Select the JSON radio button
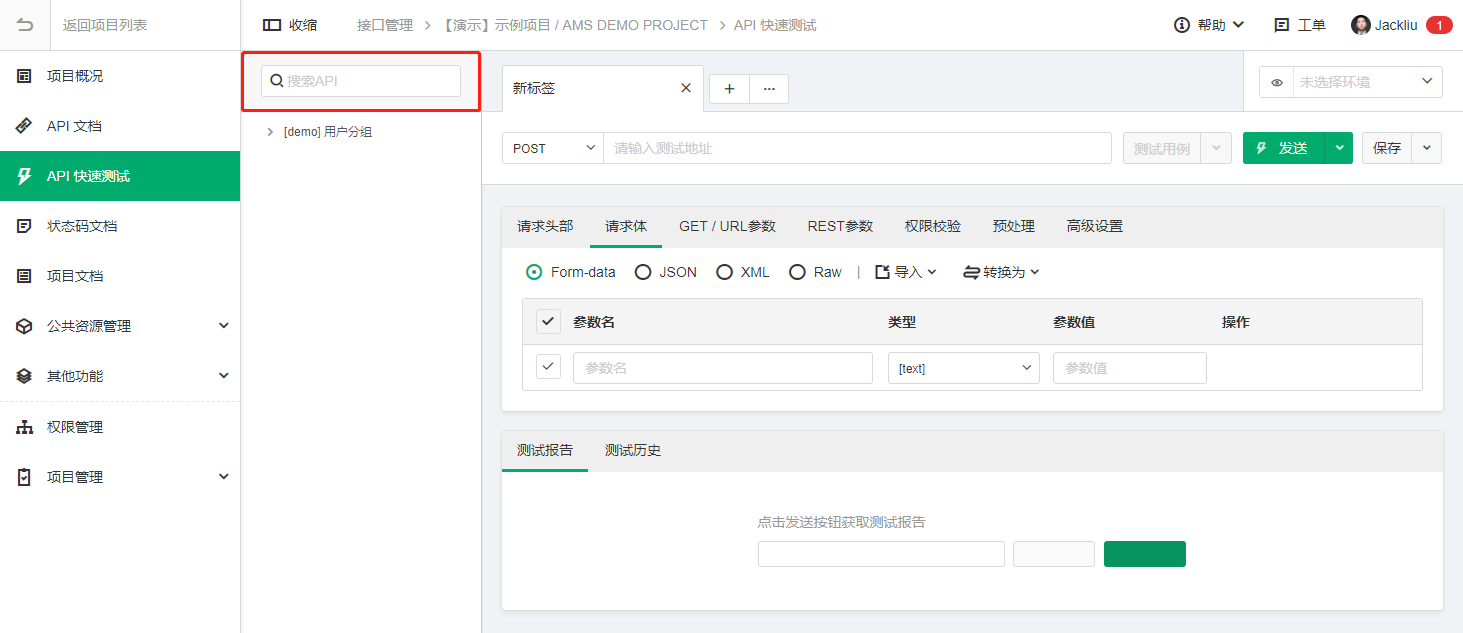The height and width of the screenshot is (633, 1463). pyautogui.click(x=643, y=272)
